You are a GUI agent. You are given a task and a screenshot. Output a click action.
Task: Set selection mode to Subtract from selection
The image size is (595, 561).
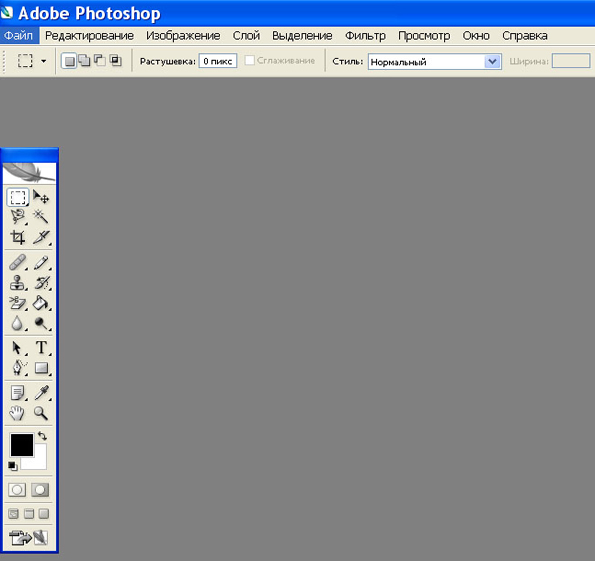[99, 61]
